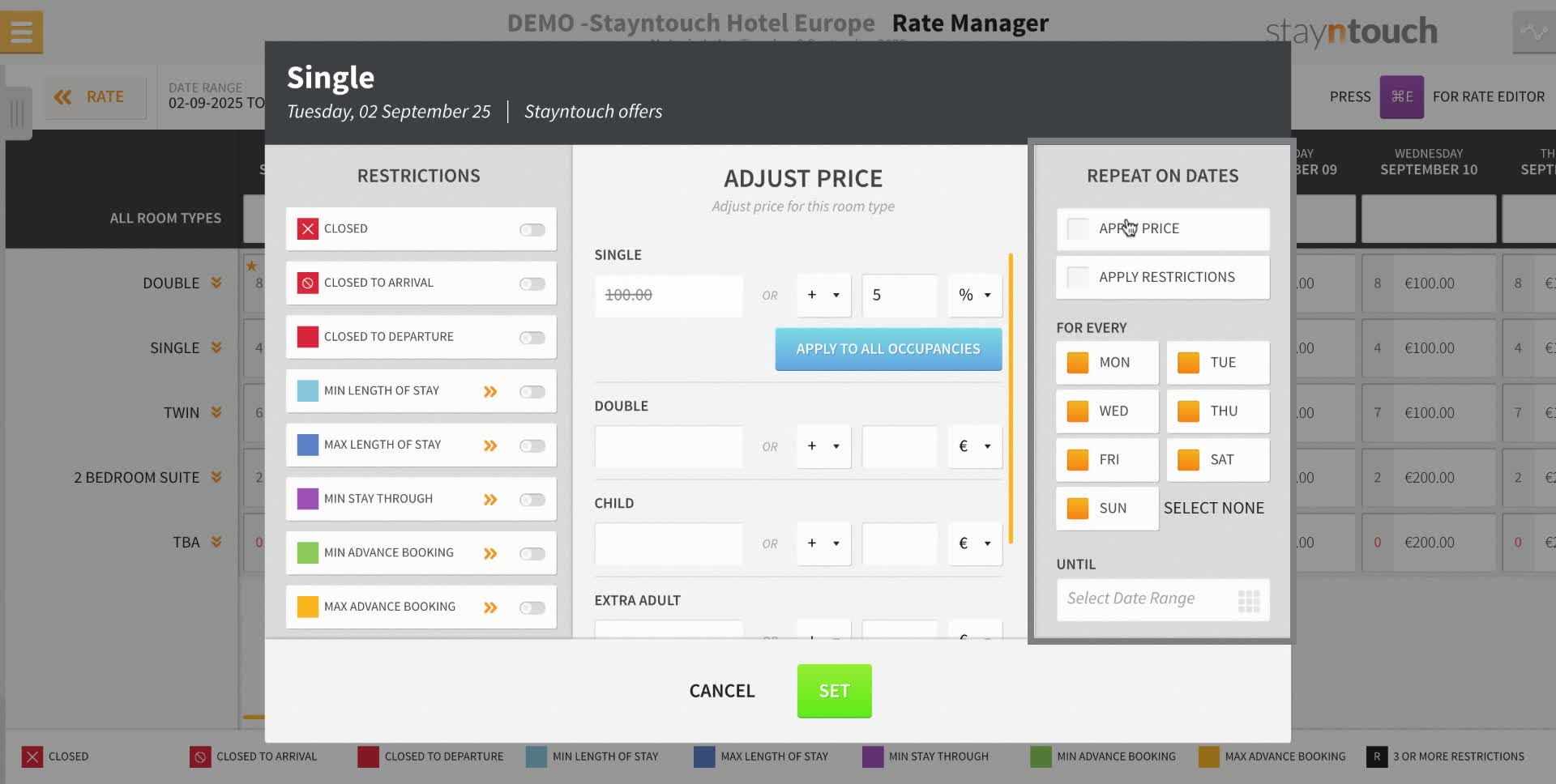
Task: Expand the DOUBLE room type row
Action: [x=216, y=283]
